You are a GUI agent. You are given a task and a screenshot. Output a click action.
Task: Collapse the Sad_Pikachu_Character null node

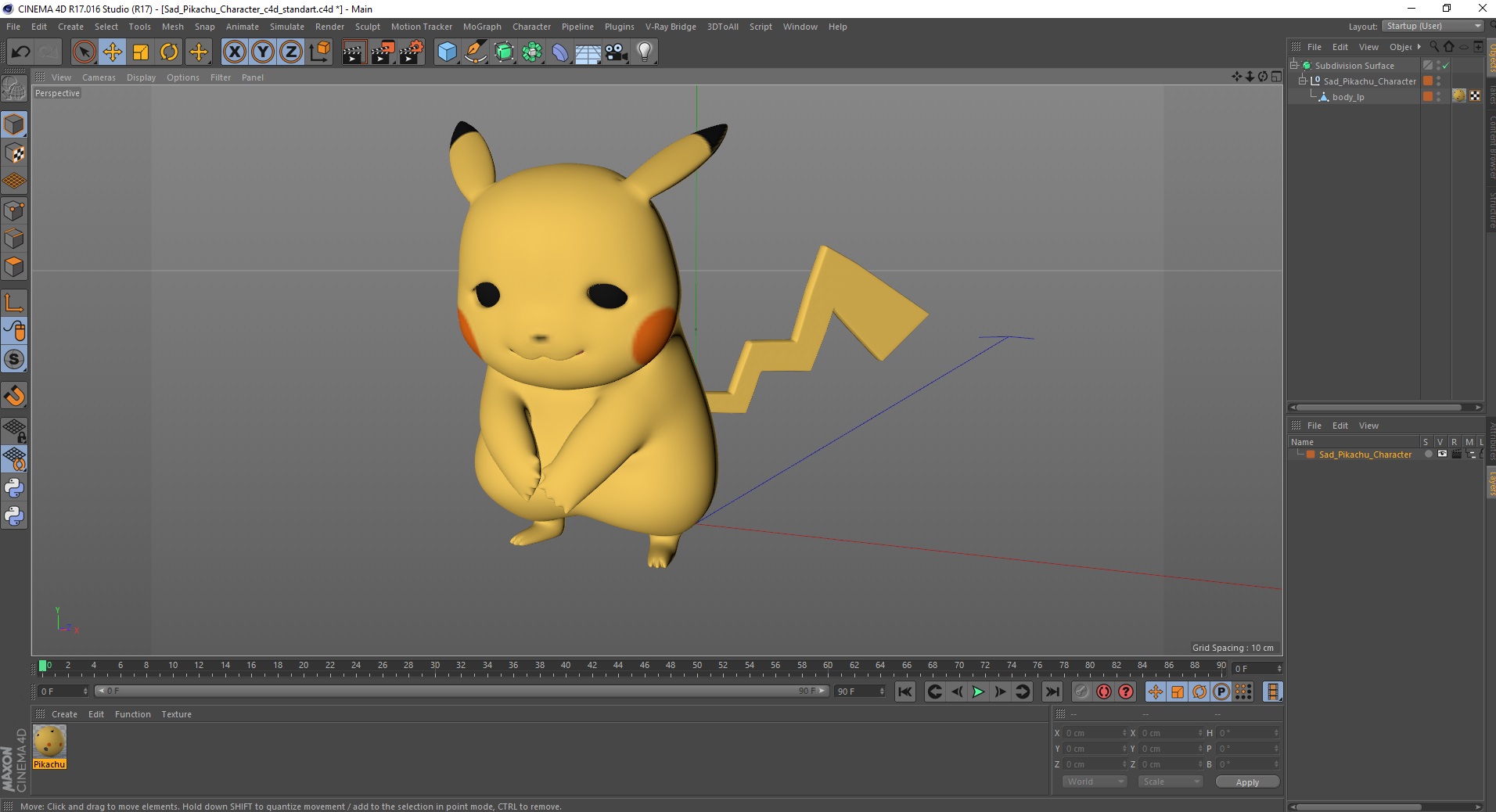(x=1303, y=81)
